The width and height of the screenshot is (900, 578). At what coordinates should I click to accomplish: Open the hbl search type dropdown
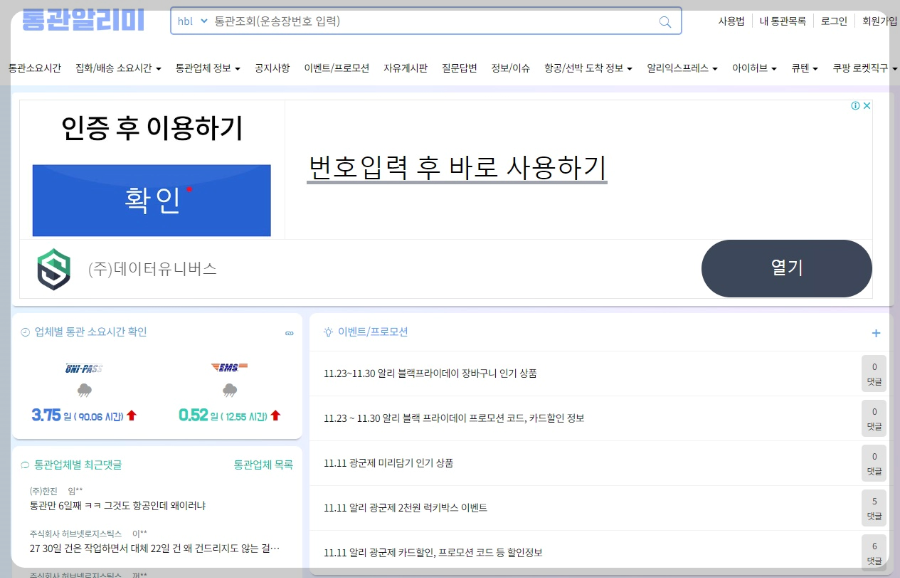[192, 21]
